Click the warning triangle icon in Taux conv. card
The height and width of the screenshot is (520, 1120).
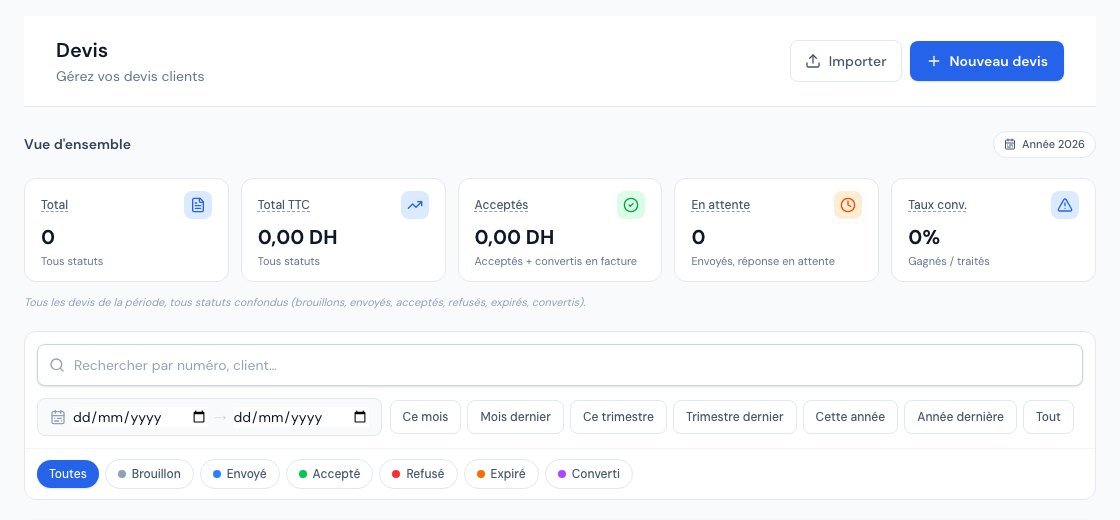click(x=1065, y=205)
